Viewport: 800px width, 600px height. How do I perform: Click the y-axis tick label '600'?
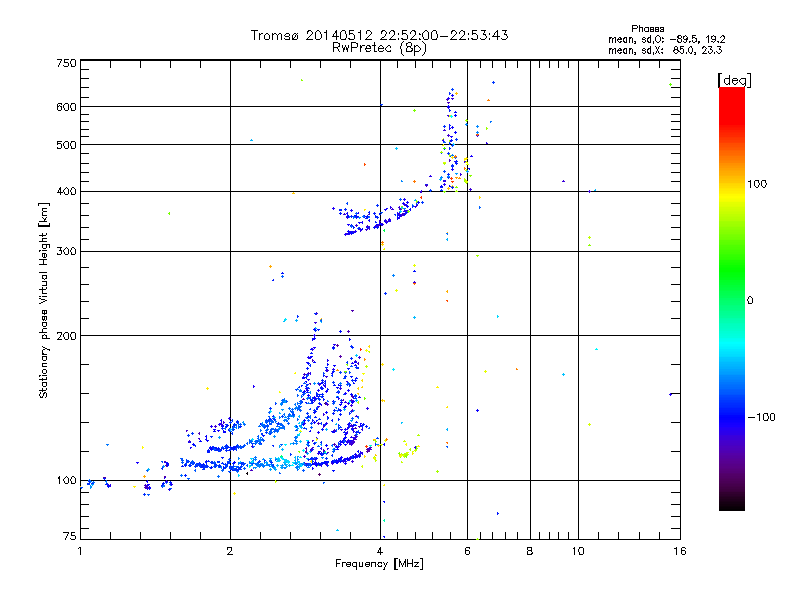(x=66, y=107)
